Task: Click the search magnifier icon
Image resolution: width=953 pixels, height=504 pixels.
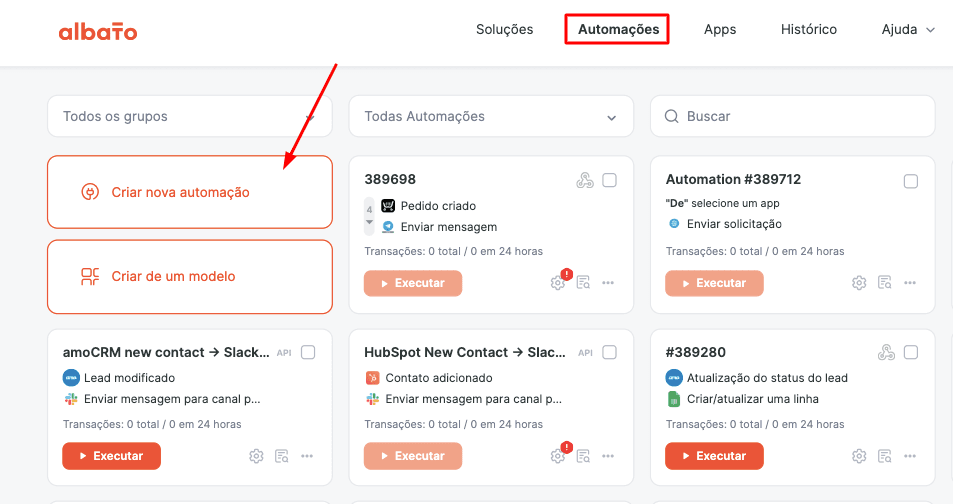Action: (x=672, y=116)
